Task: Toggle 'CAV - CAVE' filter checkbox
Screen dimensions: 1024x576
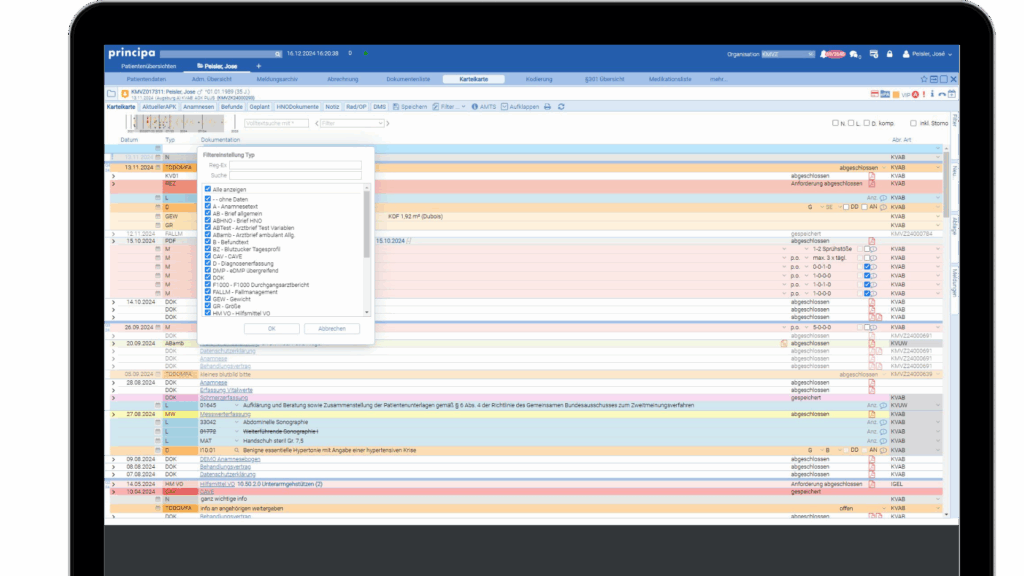Action: [x=207, y=255]
